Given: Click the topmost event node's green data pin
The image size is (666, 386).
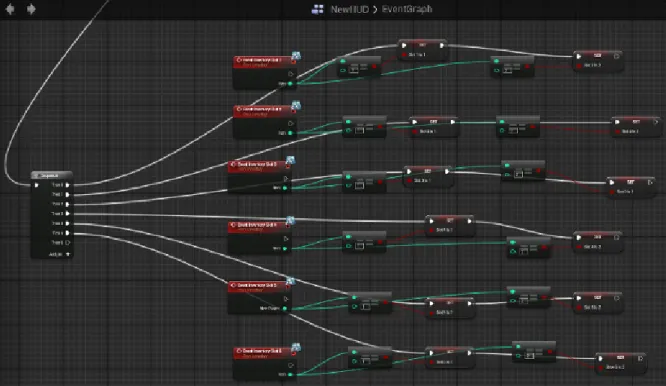Looking at the screenshot, I should tap(290, 84).
